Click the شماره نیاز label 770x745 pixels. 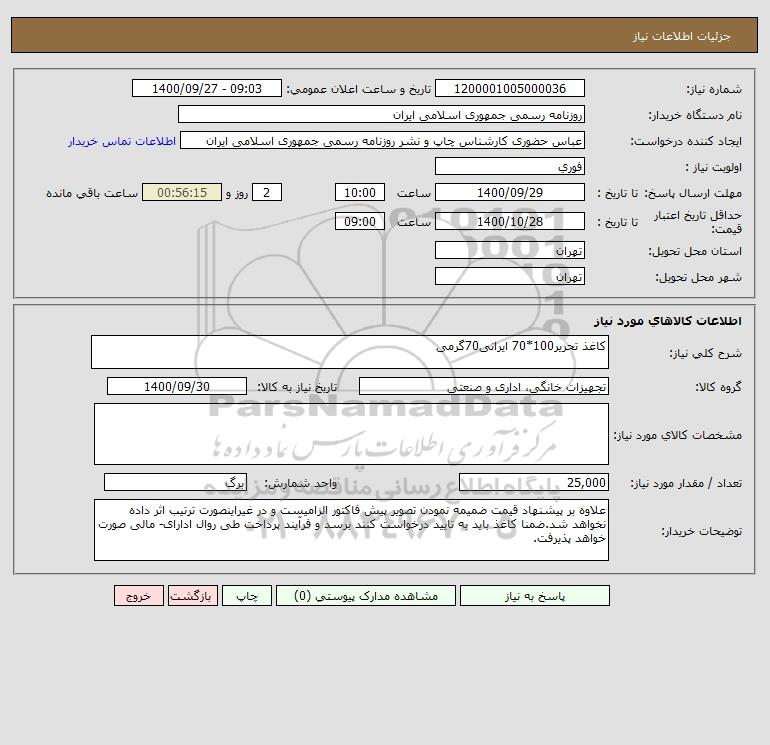click(x=714, y=89)
